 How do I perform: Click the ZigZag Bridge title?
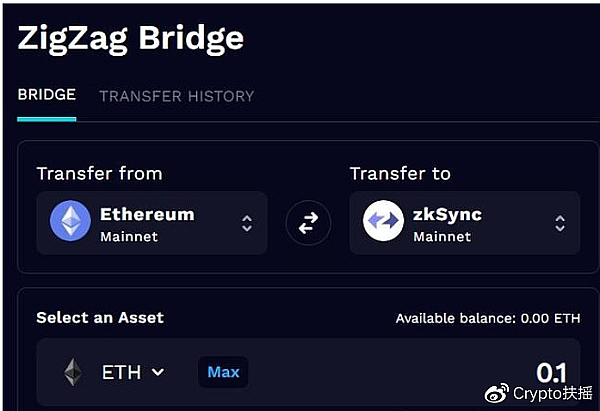pos(130,39)
